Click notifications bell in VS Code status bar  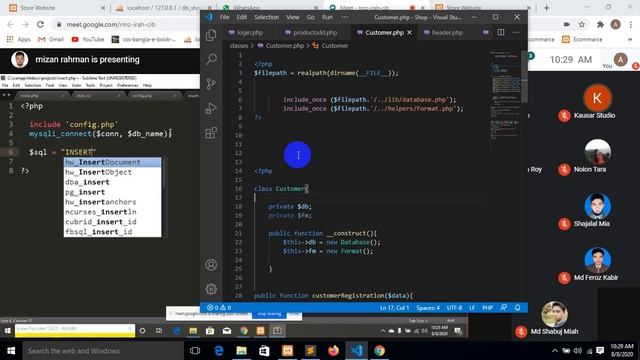pyautogui.click(x=518, y=308)
